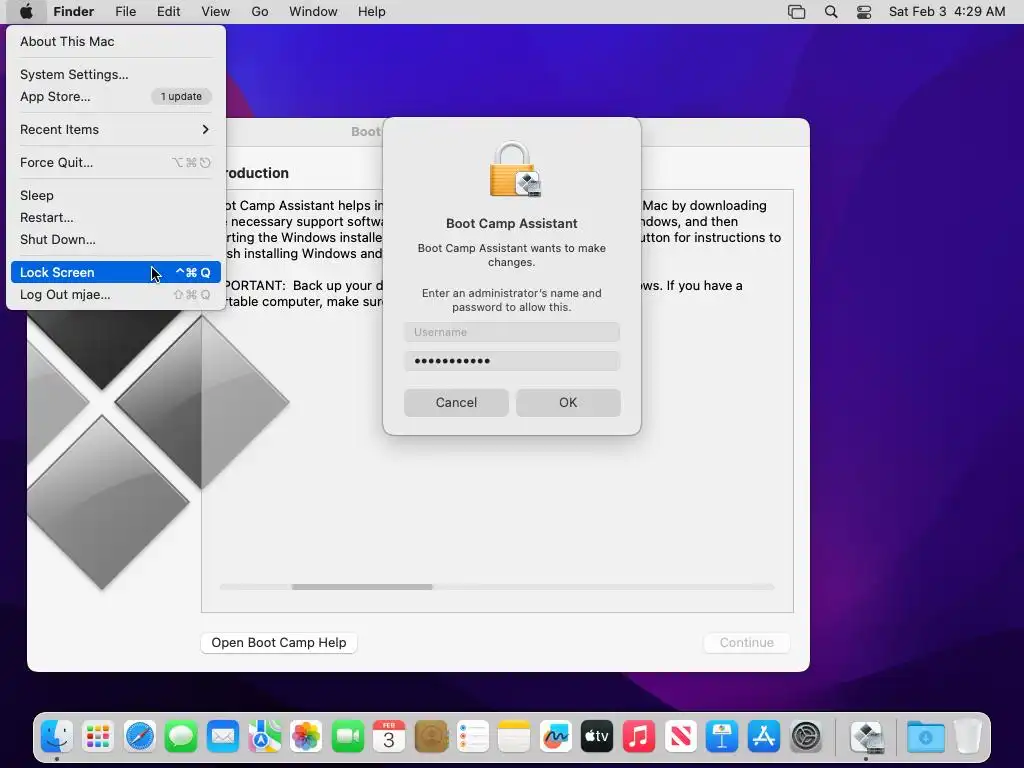
Task: Open Maps from the Dock
Action: coord(264,737)
